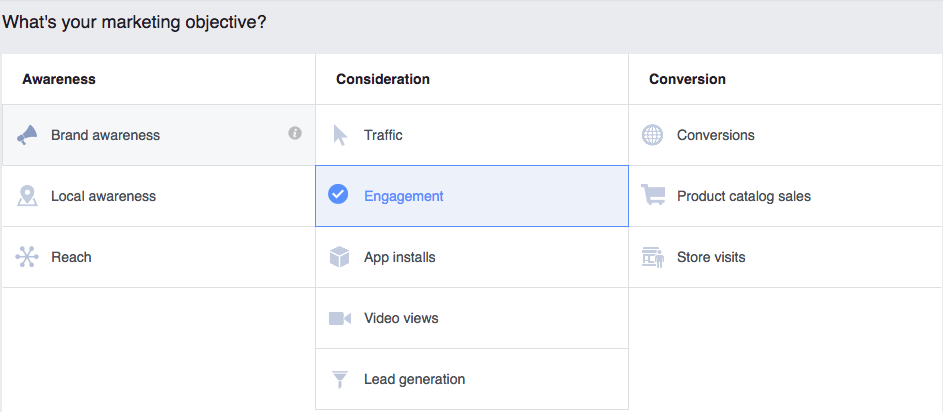The image size is (943, 412).
Task: Click the Reach network icon
Action: point(27,257)
